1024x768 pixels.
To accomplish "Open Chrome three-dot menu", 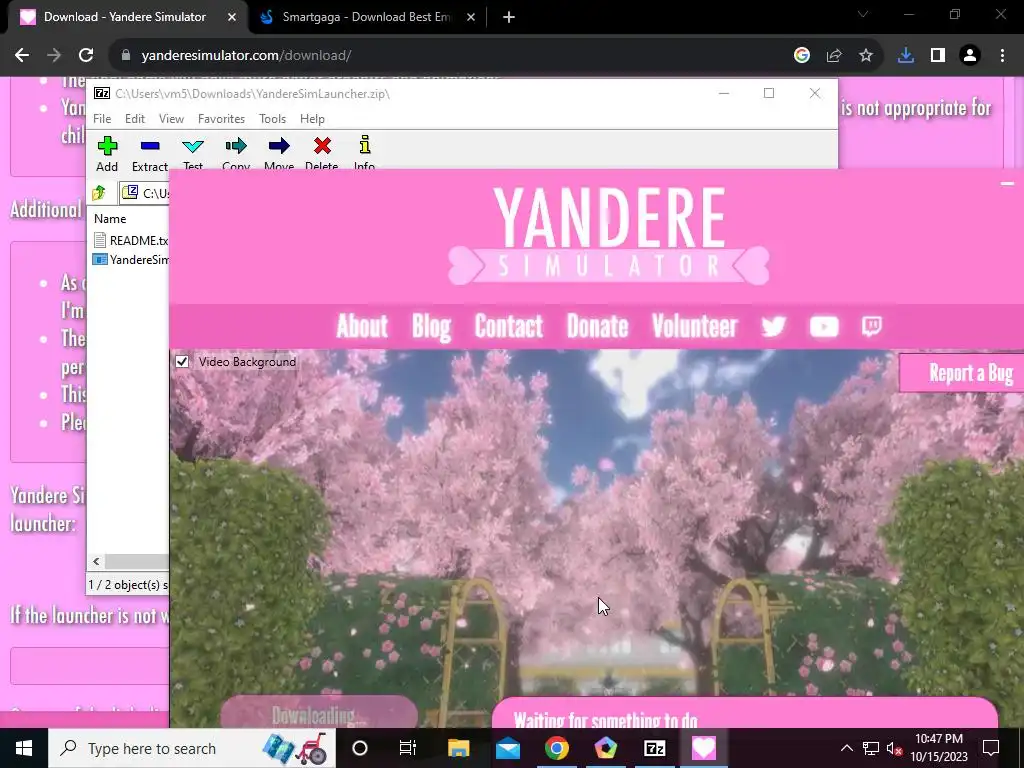I will (1002, 56).
